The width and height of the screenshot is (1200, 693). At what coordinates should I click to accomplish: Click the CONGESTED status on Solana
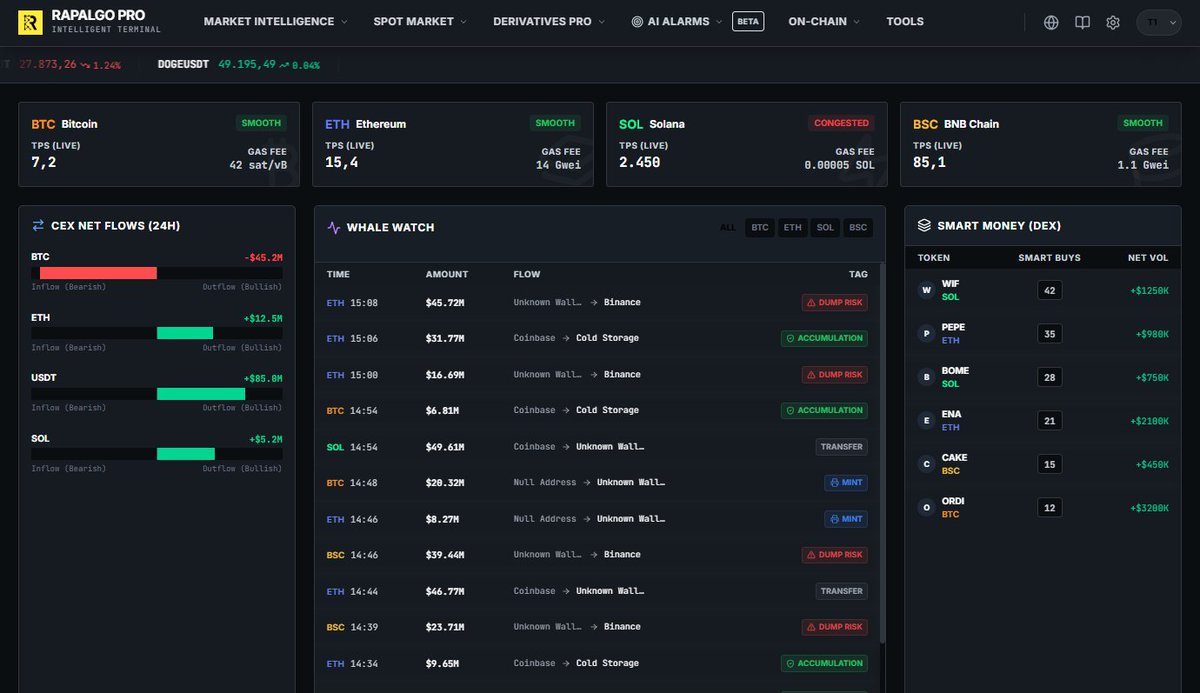(841, 123)
